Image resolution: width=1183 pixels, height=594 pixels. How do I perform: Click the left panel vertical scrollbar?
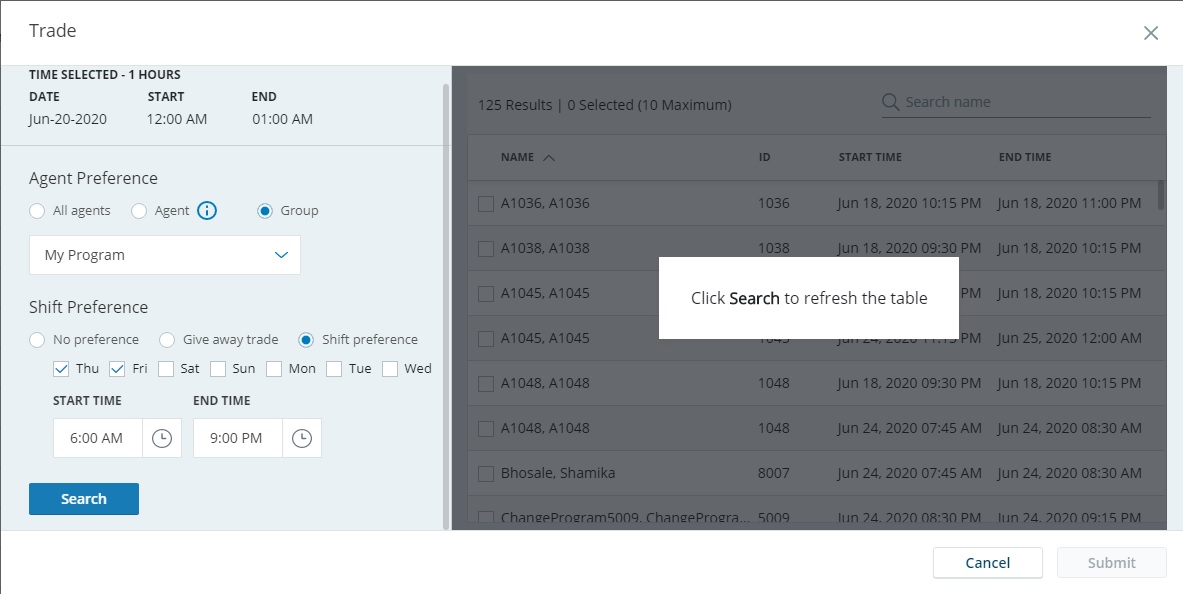[446, 300]
